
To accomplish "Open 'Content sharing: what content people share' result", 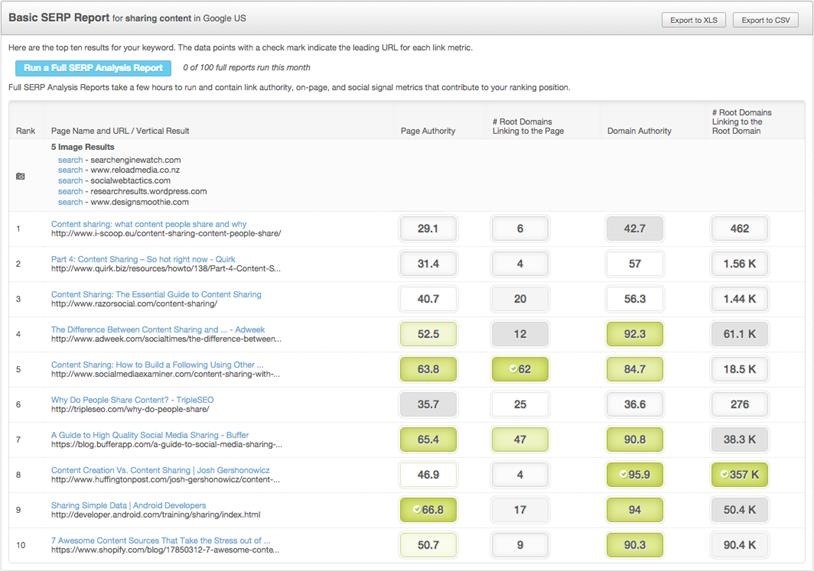I will coord(149,224).
